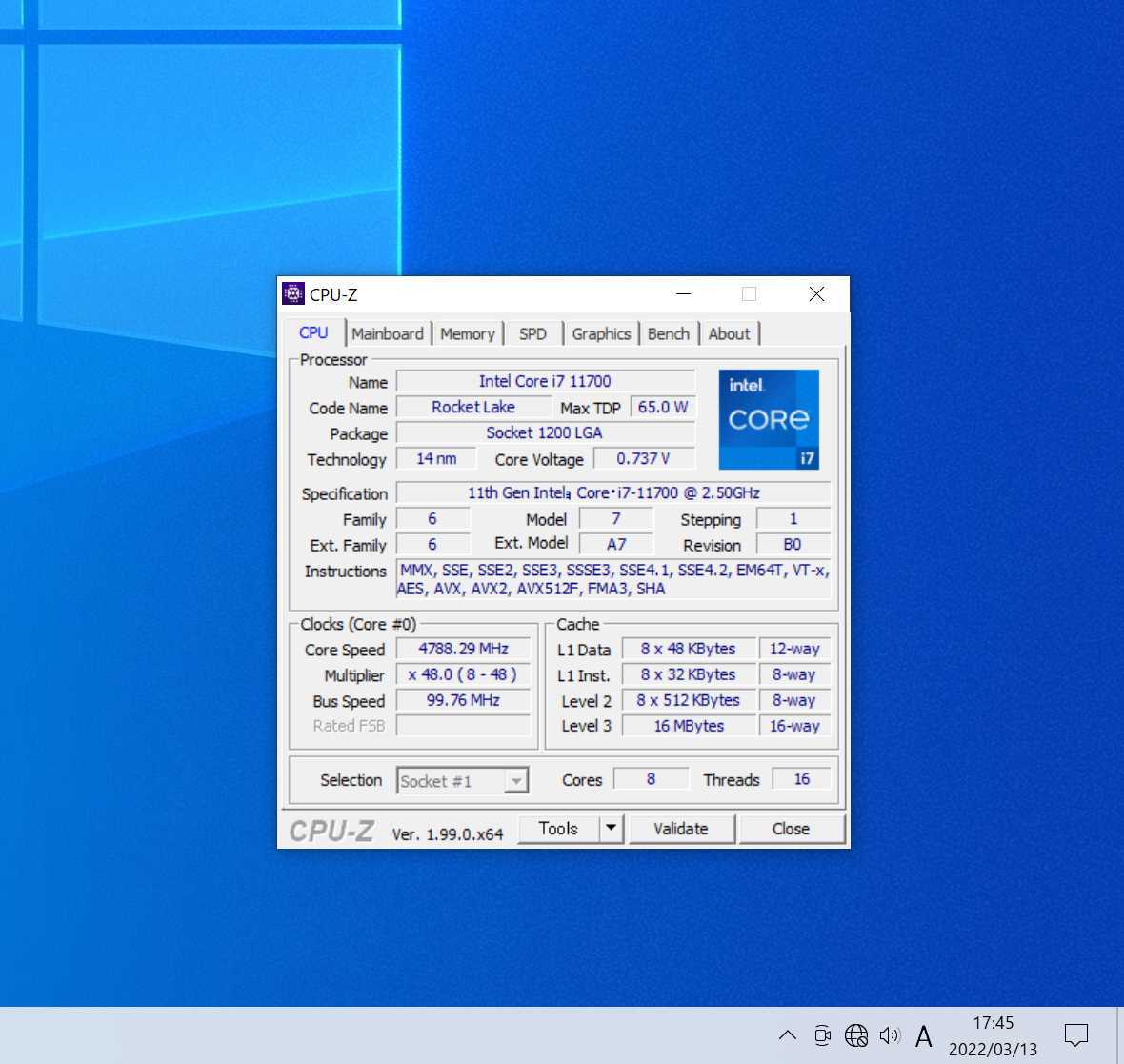Click the Multiplier value 'x 48.0 ( 8 - 48 )'
1124x1064 pixels.
pos(463,674)
